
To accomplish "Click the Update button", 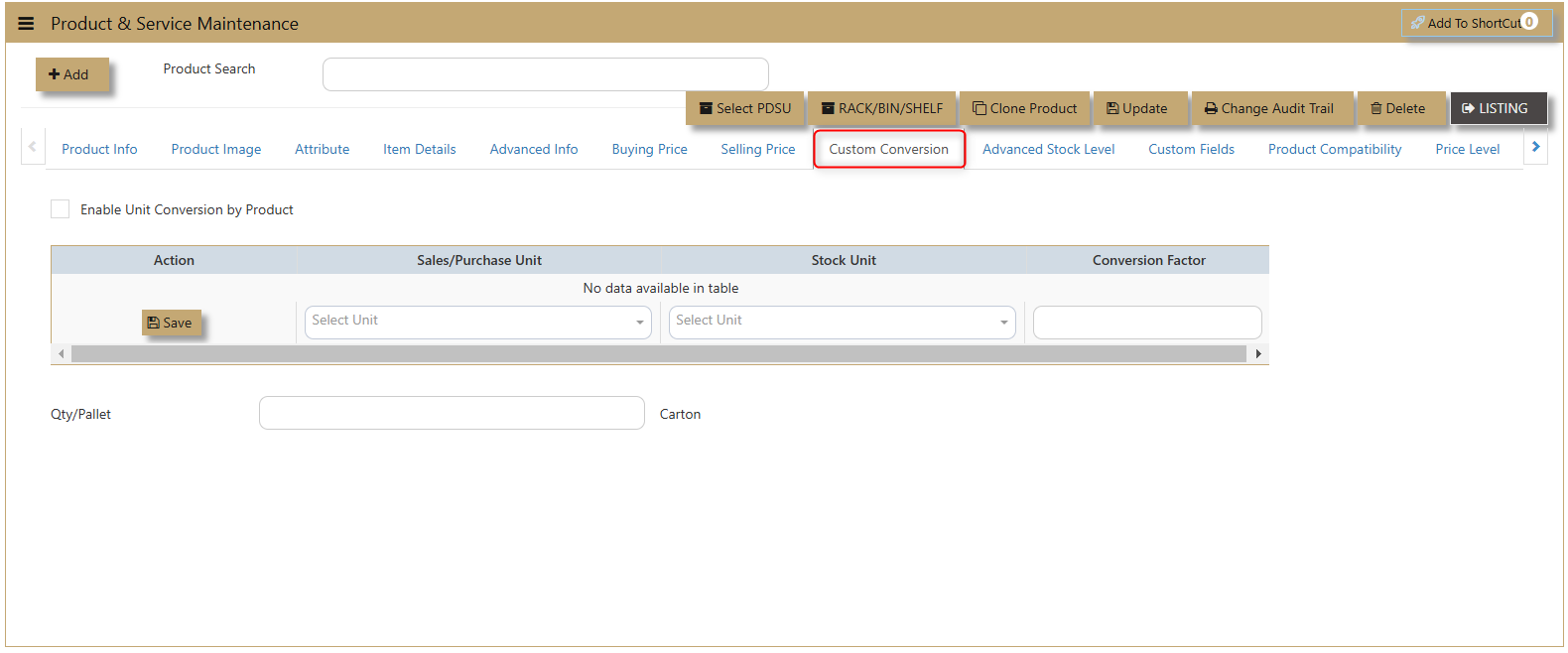I will (1137, 108).
